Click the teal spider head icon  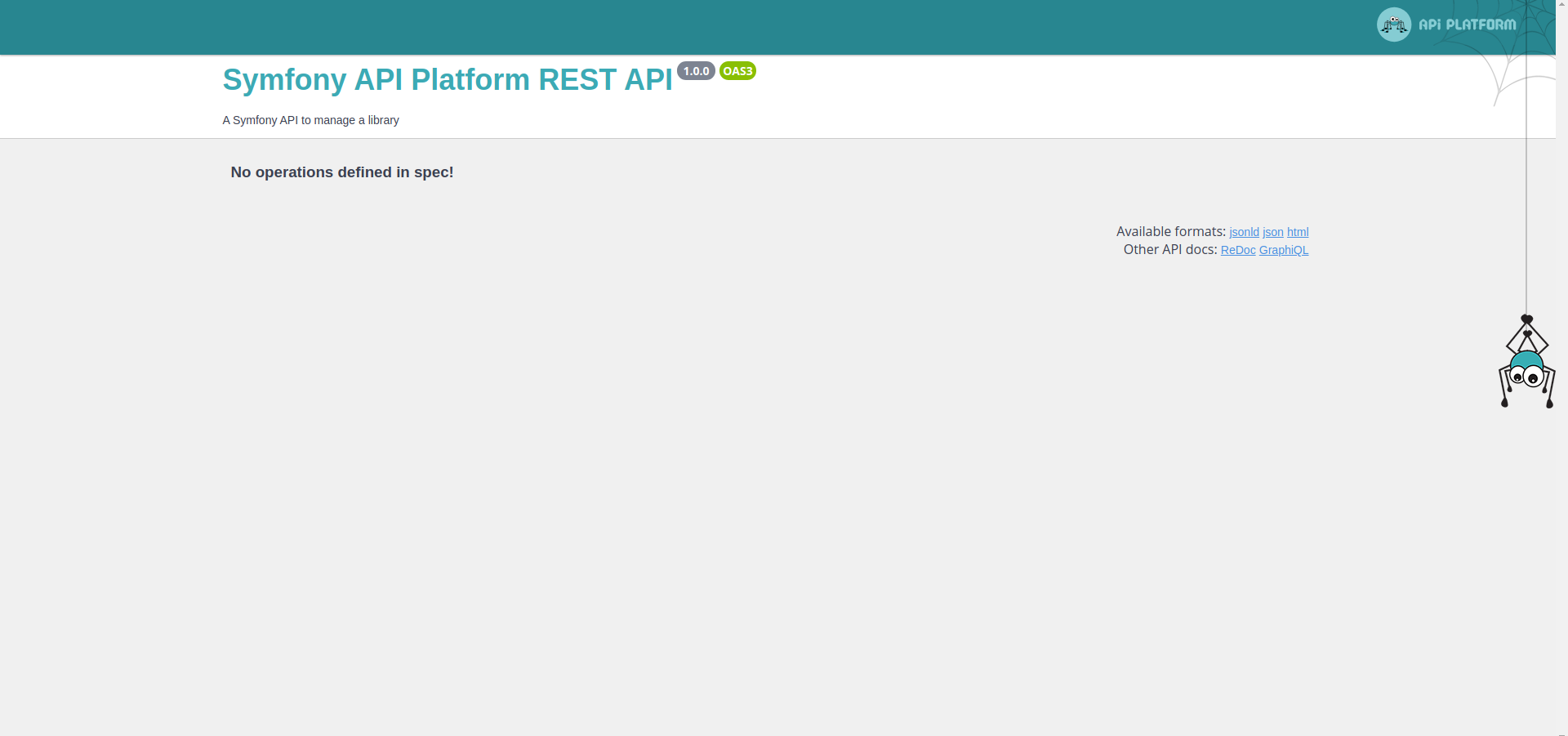coord(1526,359)
